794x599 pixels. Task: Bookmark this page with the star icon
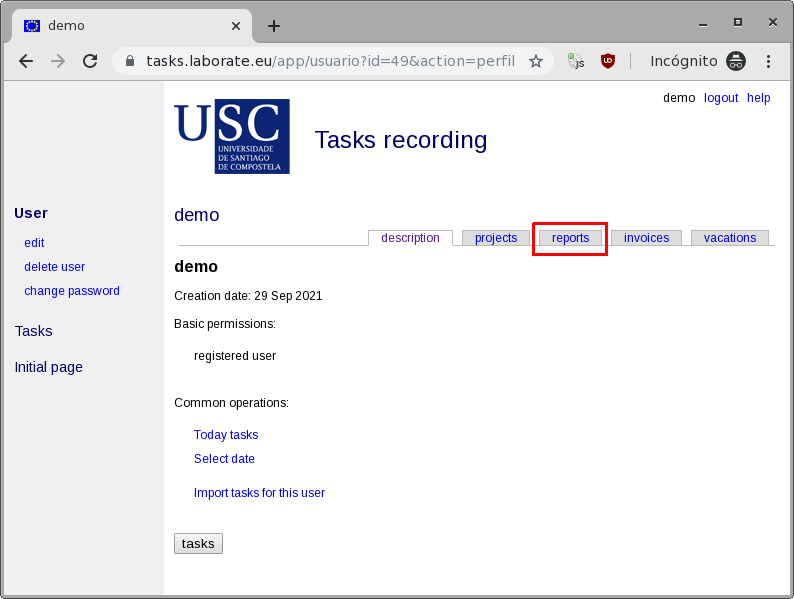click(536, 61)
